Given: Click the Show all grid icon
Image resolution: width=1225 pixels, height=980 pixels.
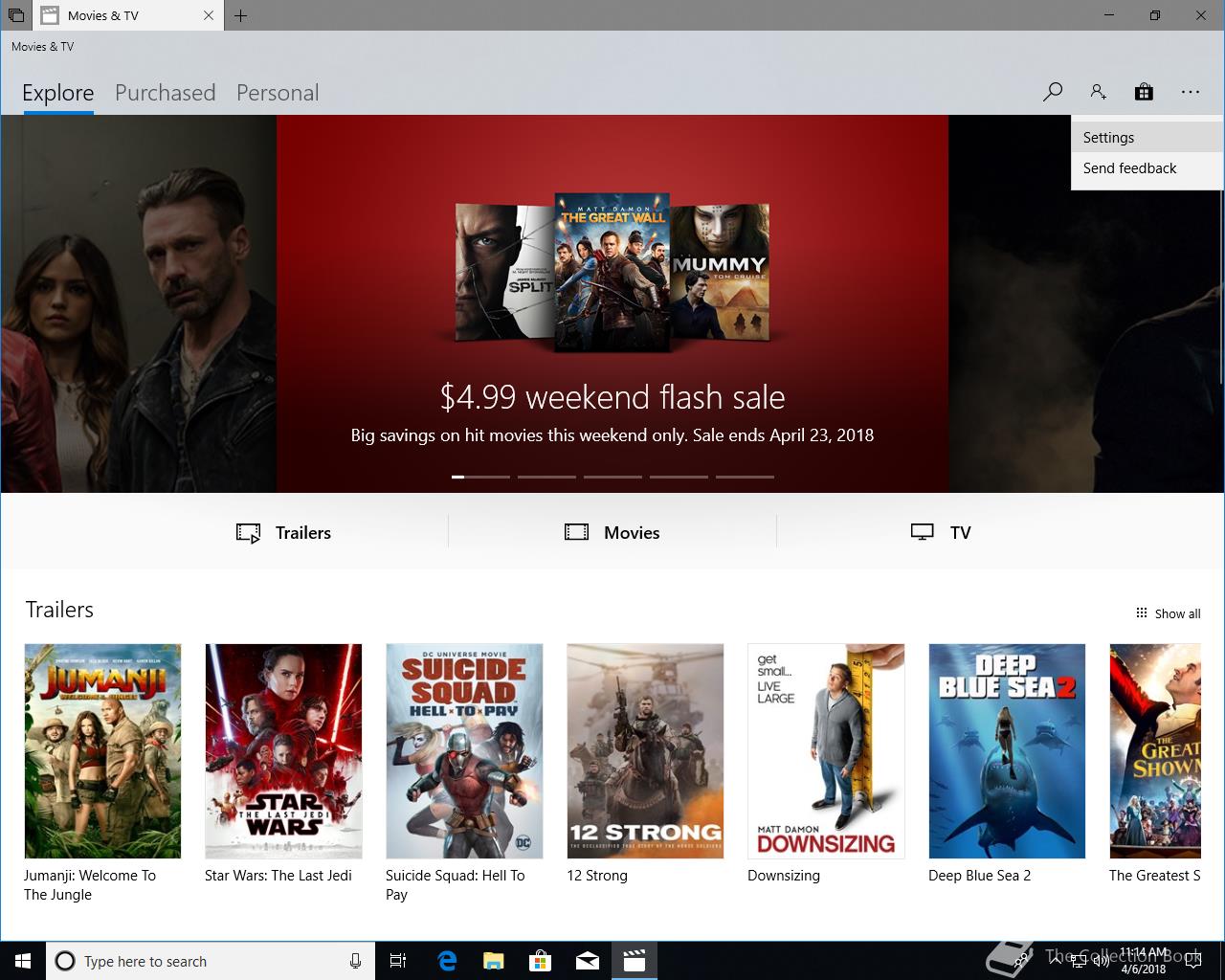Looking at the screenshot, I should (x=1141, y=613).
